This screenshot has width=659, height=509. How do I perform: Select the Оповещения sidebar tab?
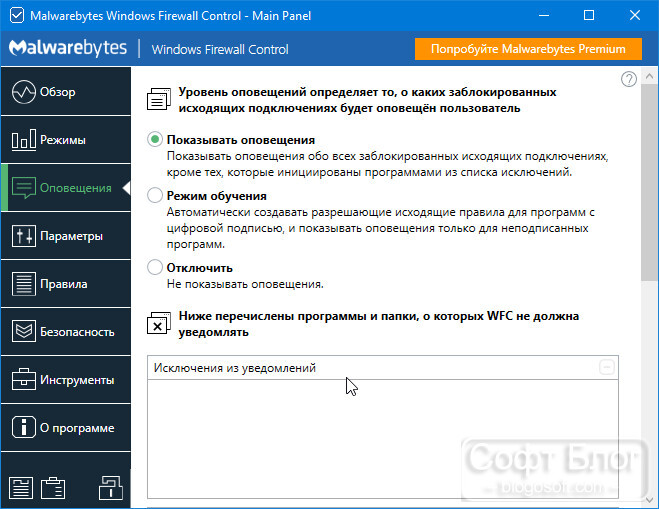tap(66, 187)
